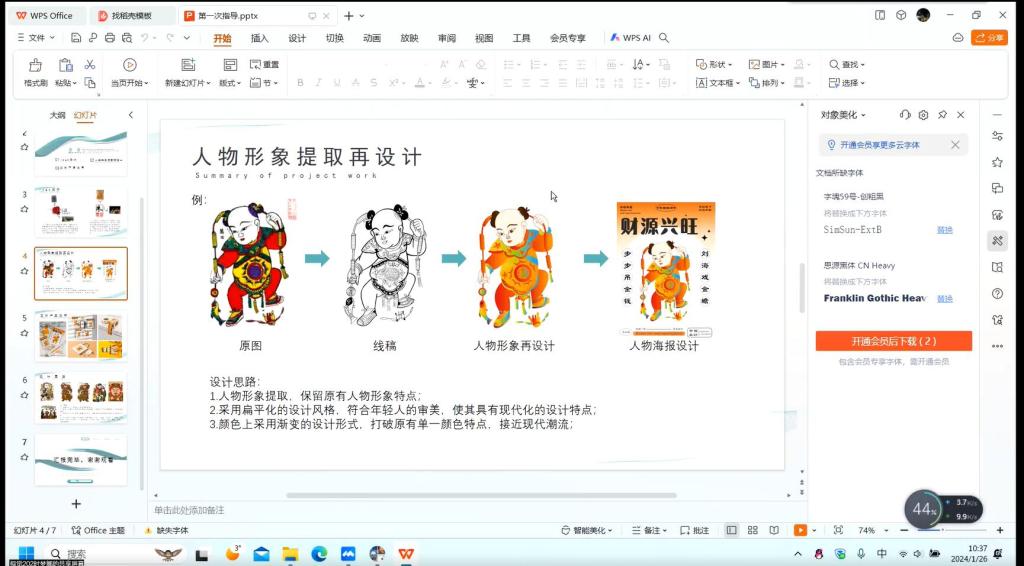Click the Save icon in quick access bar
The width and height of the screenshot is (1024, 566).
click(x=76, y=38)
